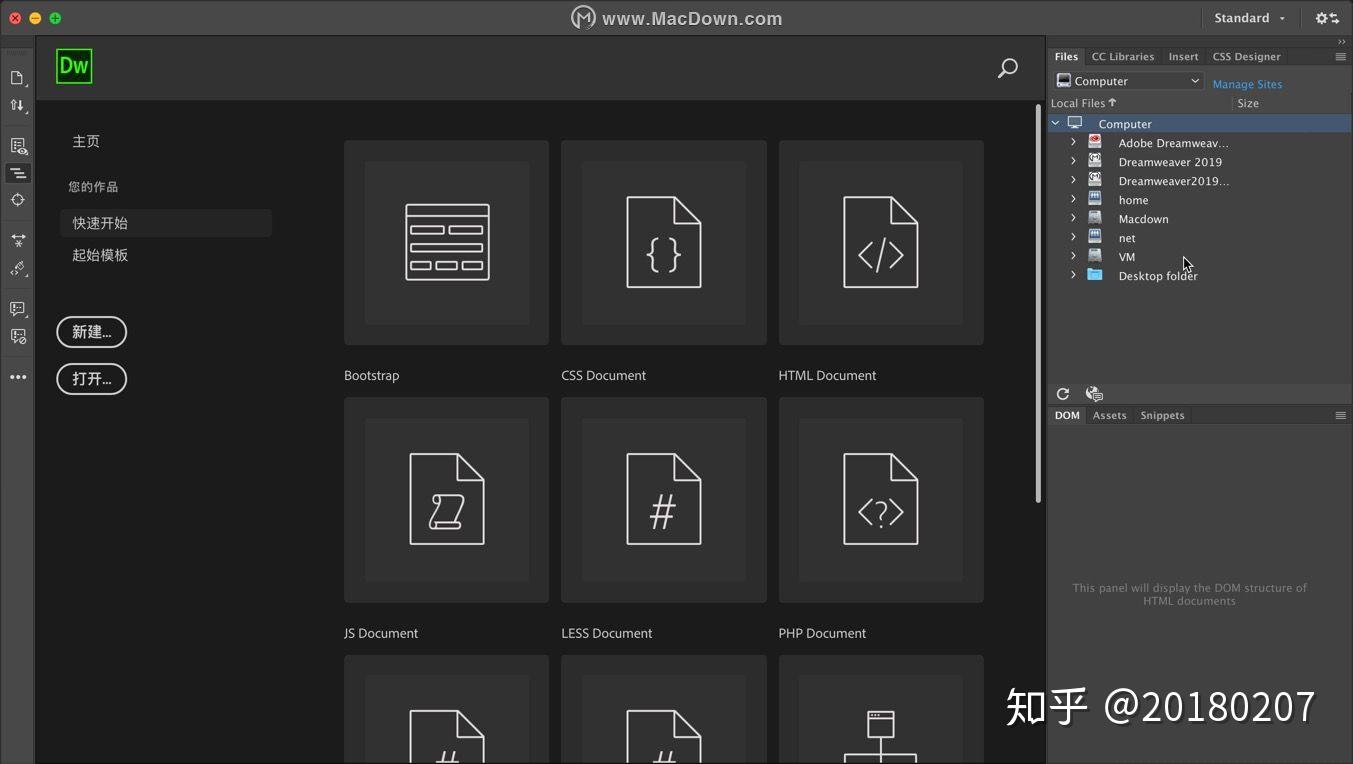Click the 新建… button
The image size is (1353, 764).
click(91, 331)
